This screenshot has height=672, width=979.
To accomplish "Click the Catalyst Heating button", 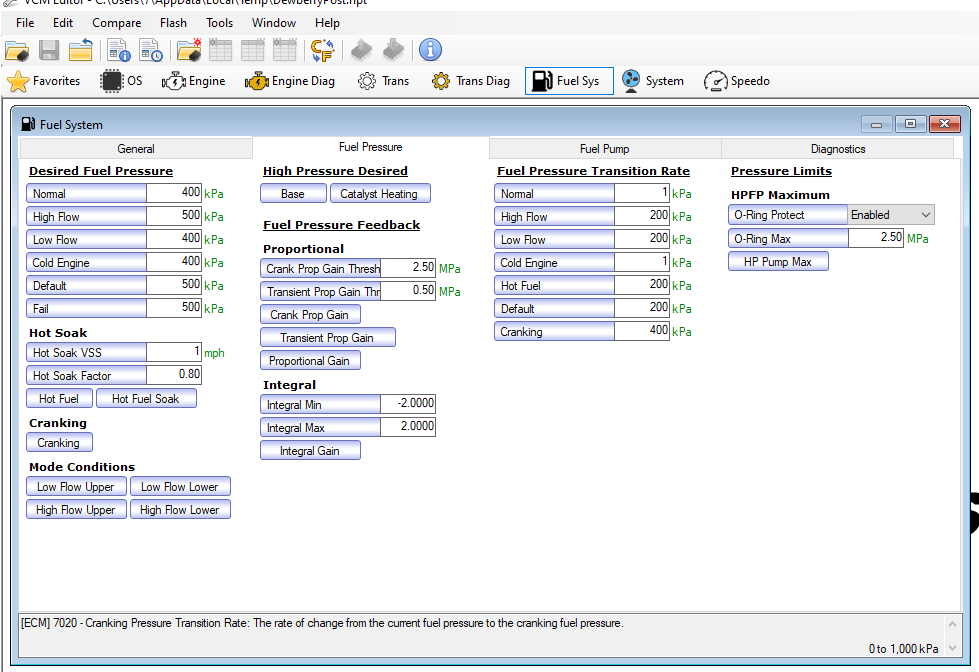I will click(379, 194).
